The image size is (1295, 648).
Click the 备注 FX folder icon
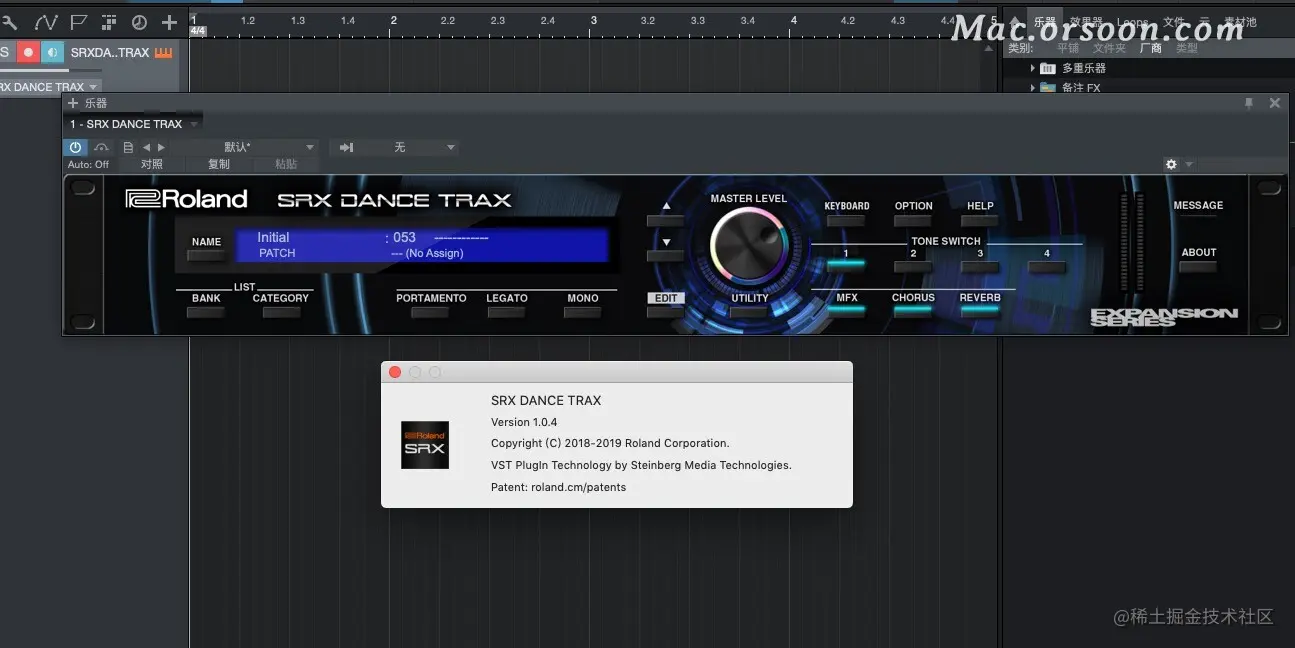[x=1048, y=88]
